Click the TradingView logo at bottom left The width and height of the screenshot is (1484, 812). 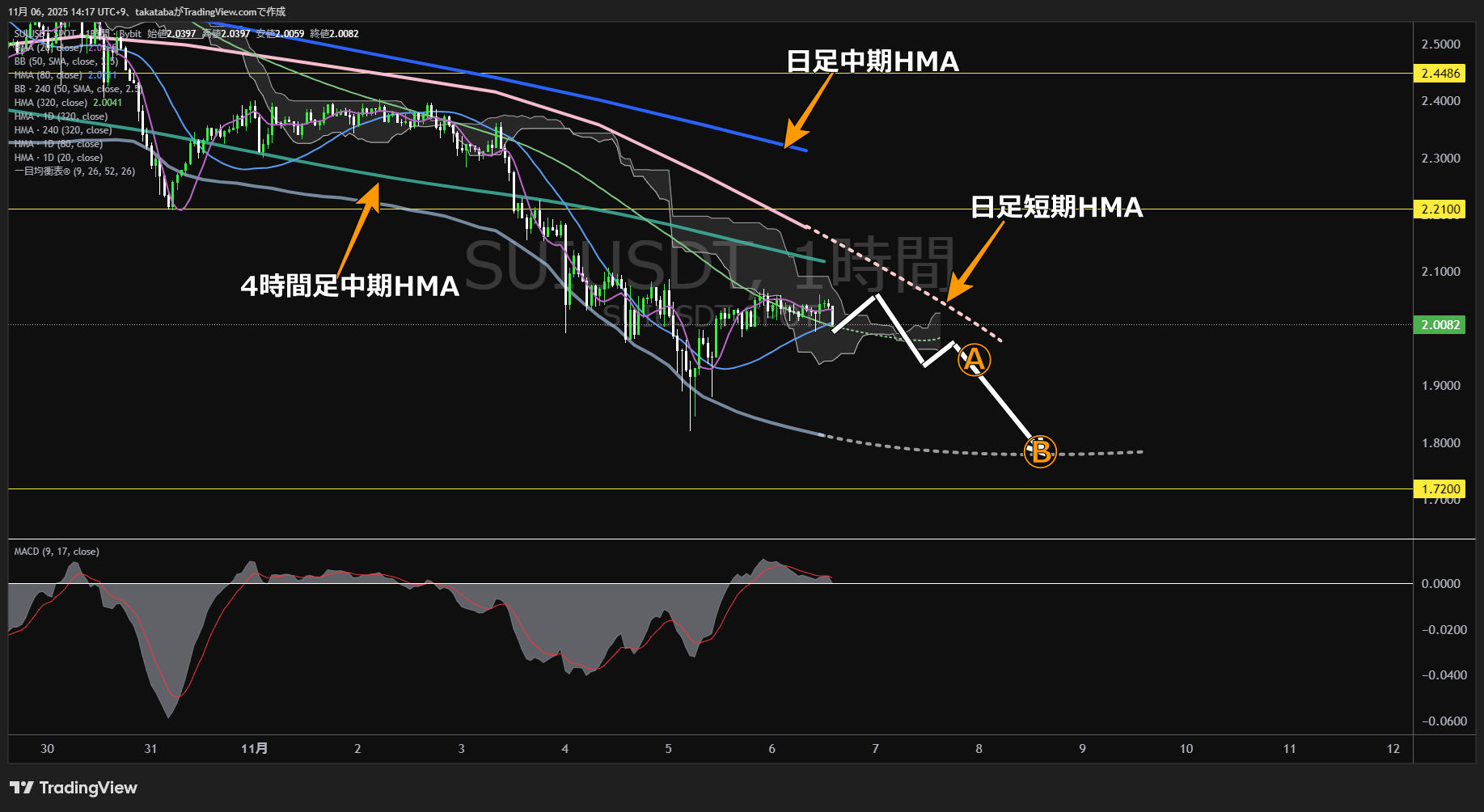pos(73,788)
